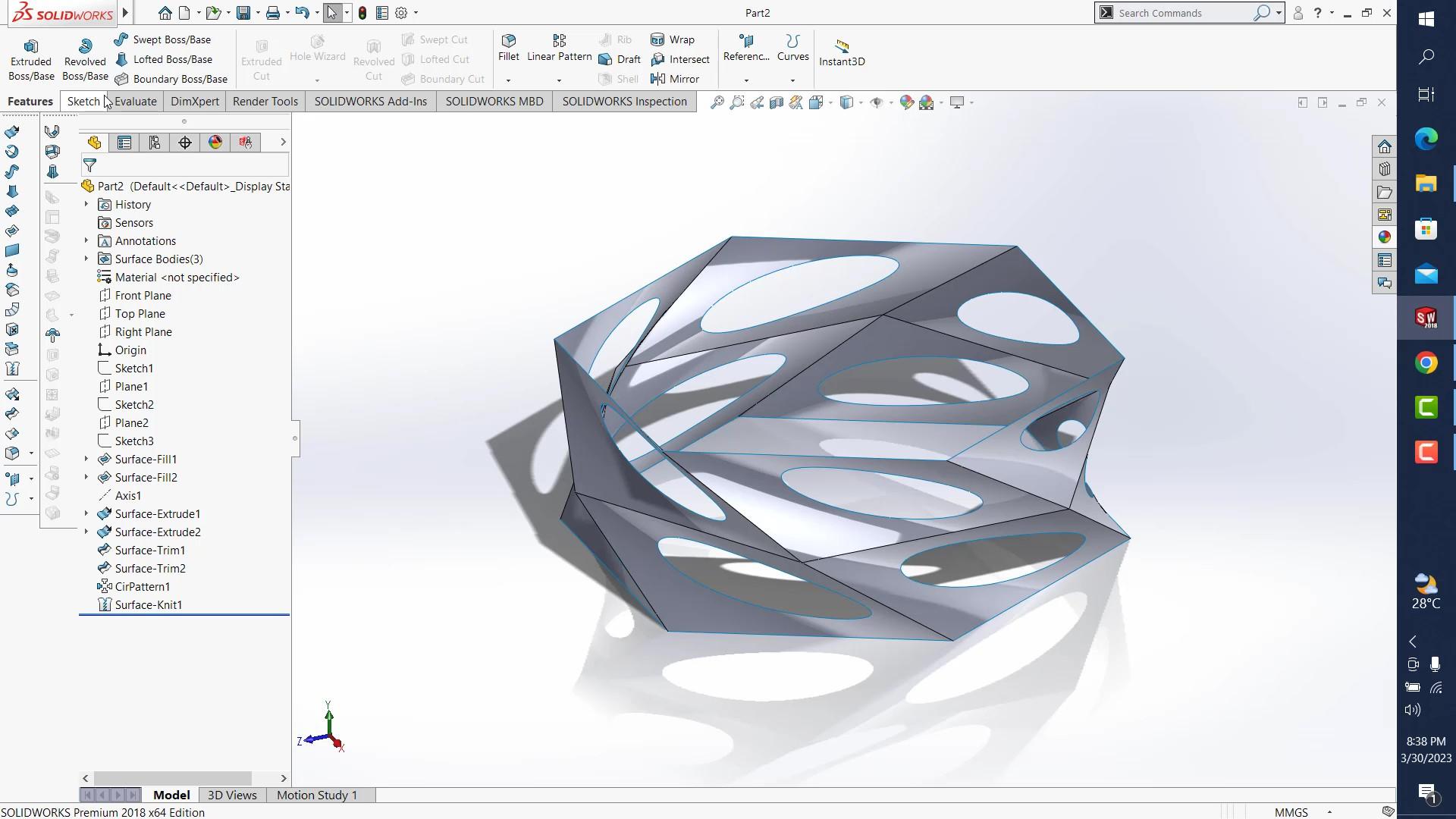
Task: Expand the Surface-Fill1 feature node
Action: pos(86,460)
